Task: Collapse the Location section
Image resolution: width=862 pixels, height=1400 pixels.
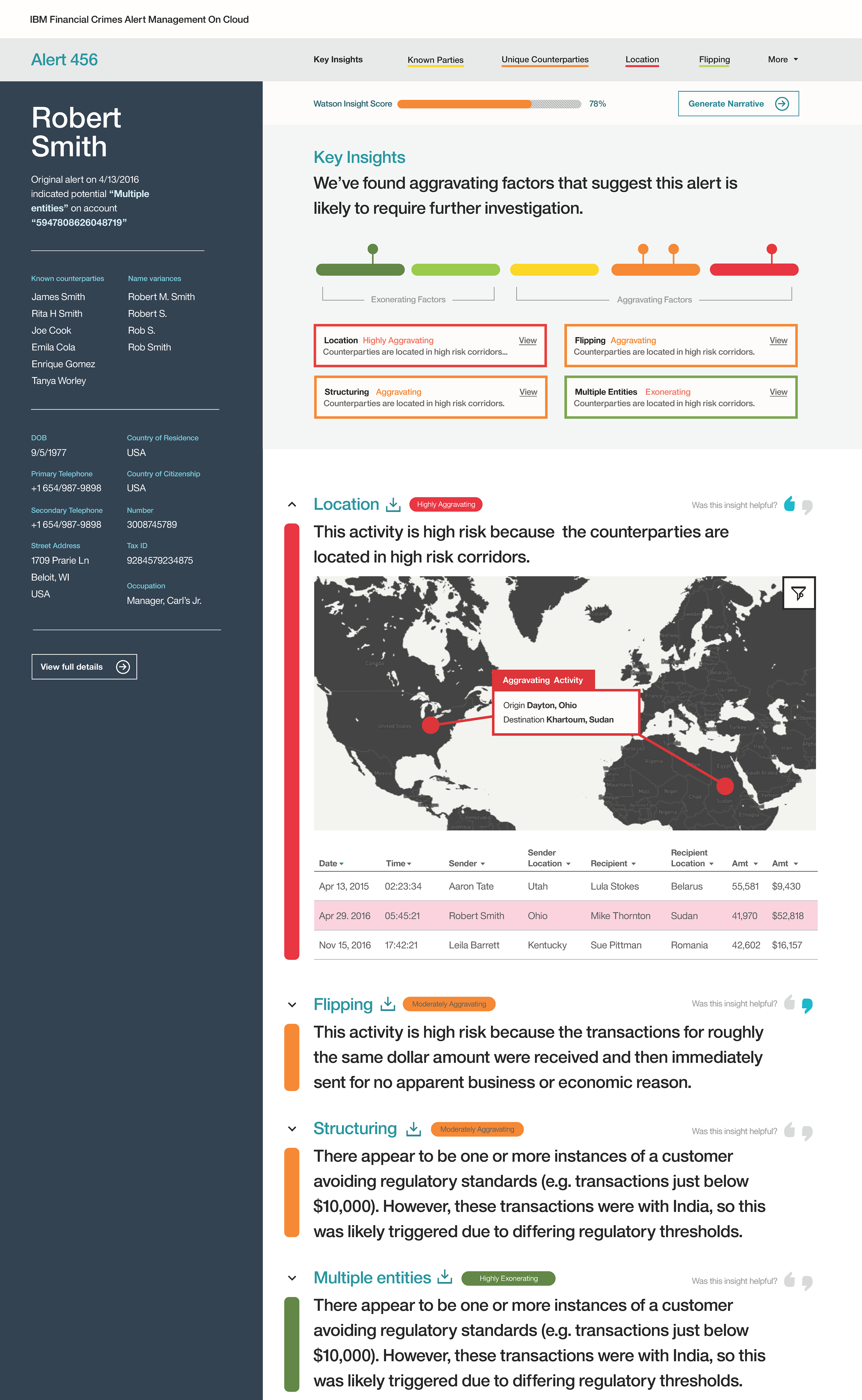Action: (x=292, y=504)
